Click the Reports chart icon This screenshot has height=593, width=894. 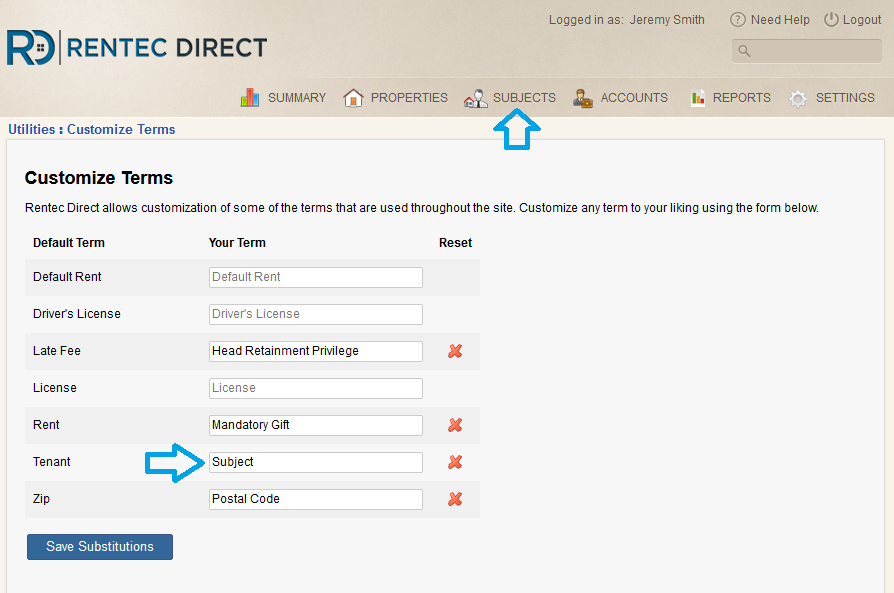697,98
